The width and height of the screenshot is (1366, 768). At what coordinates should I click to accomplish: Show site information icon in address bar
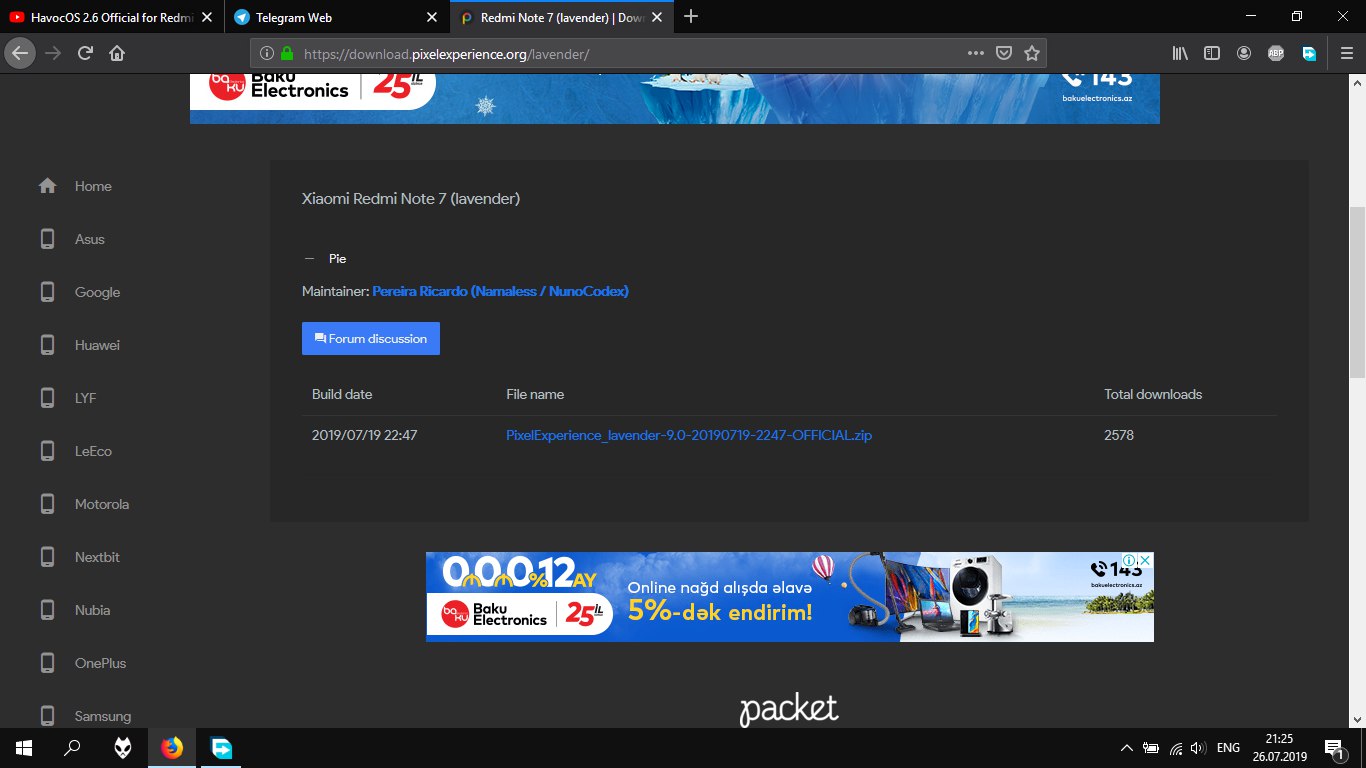[x=267, y=53]
